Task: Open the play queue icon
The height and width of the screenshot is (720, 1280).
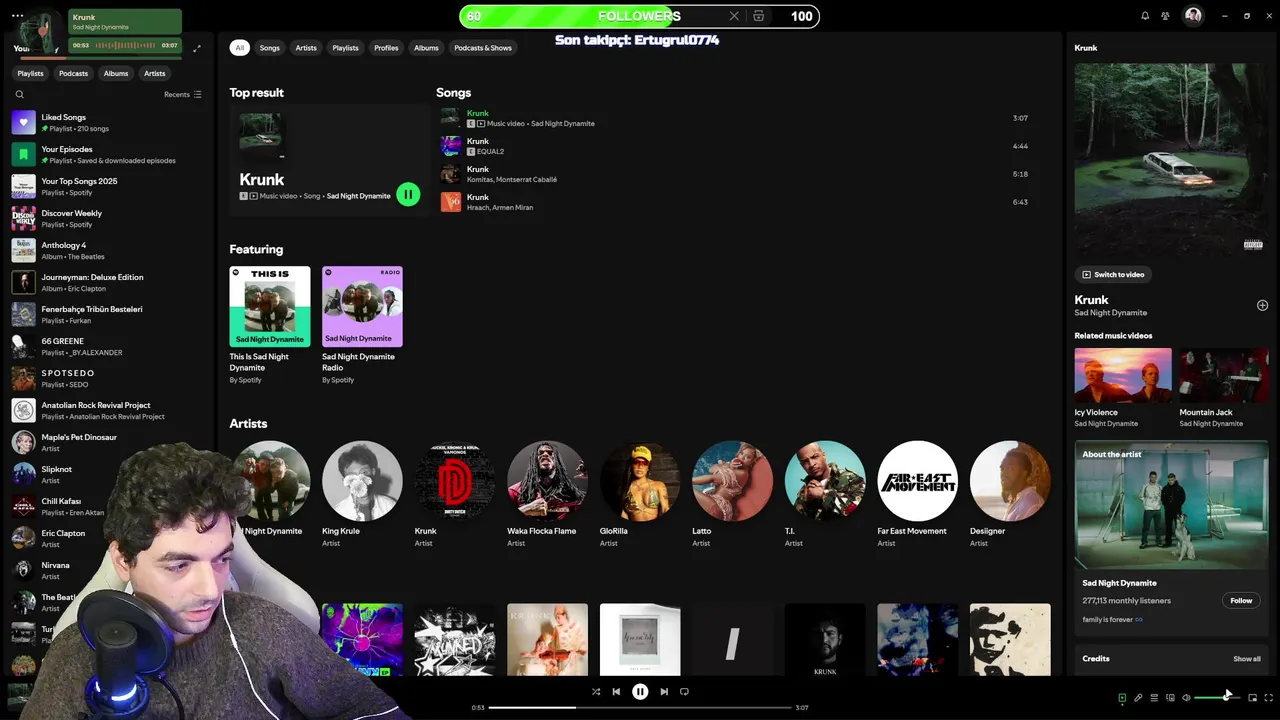Action: point(1154,698)
